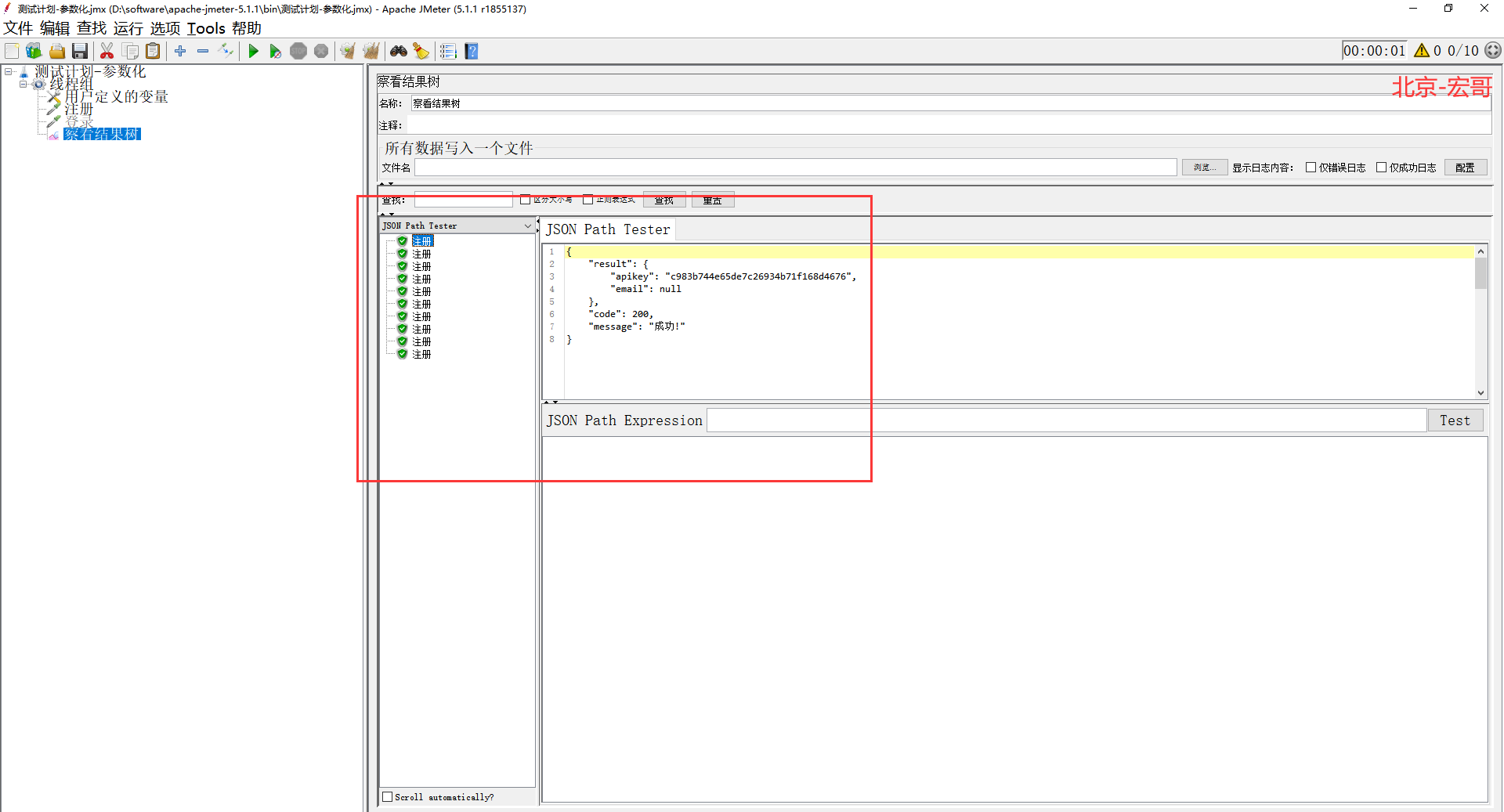This screenshot has width=1504, height=812.
Task: Click the Save floppy disk icon
Action: 80,52
